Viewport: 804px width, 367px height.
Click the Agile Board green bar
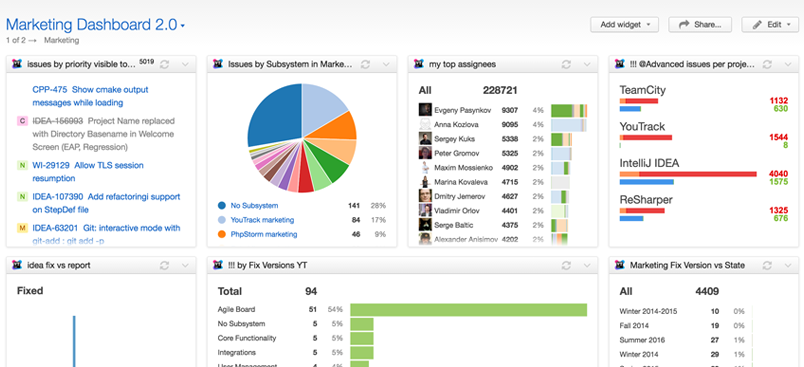coord(469,310)
